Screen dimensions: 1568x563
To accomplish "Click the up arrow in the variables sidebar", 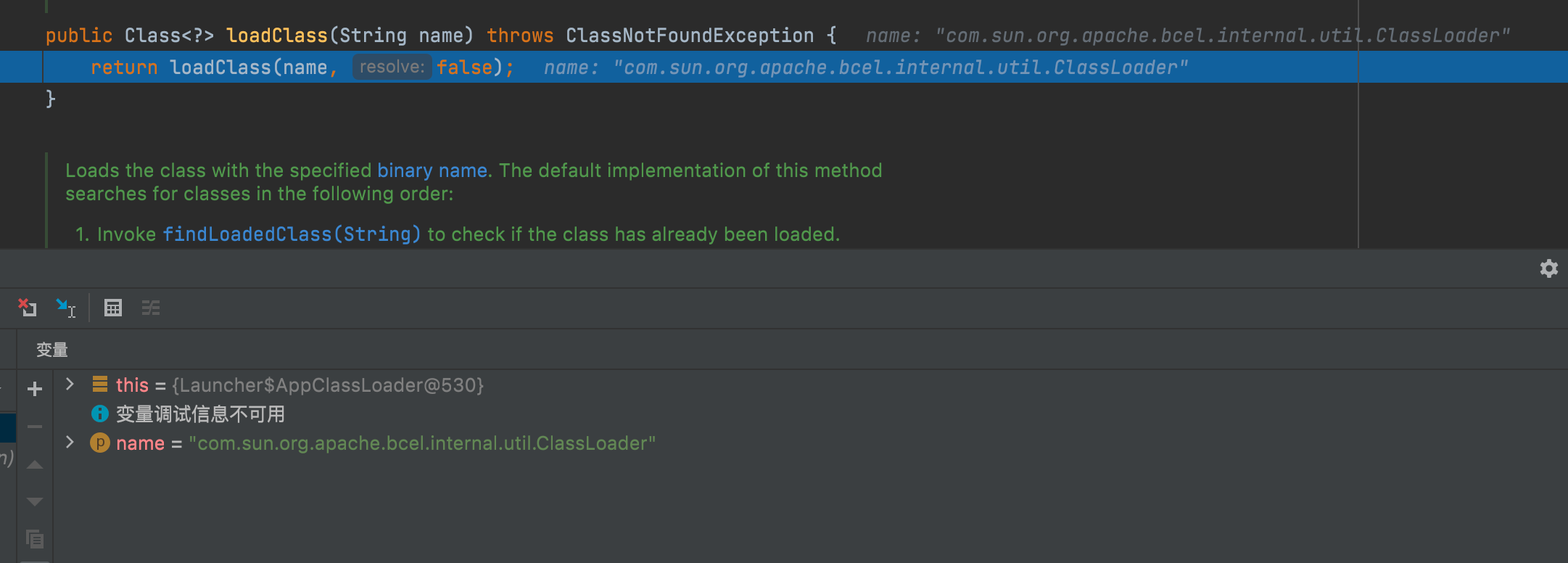I will tap(34, 464).
